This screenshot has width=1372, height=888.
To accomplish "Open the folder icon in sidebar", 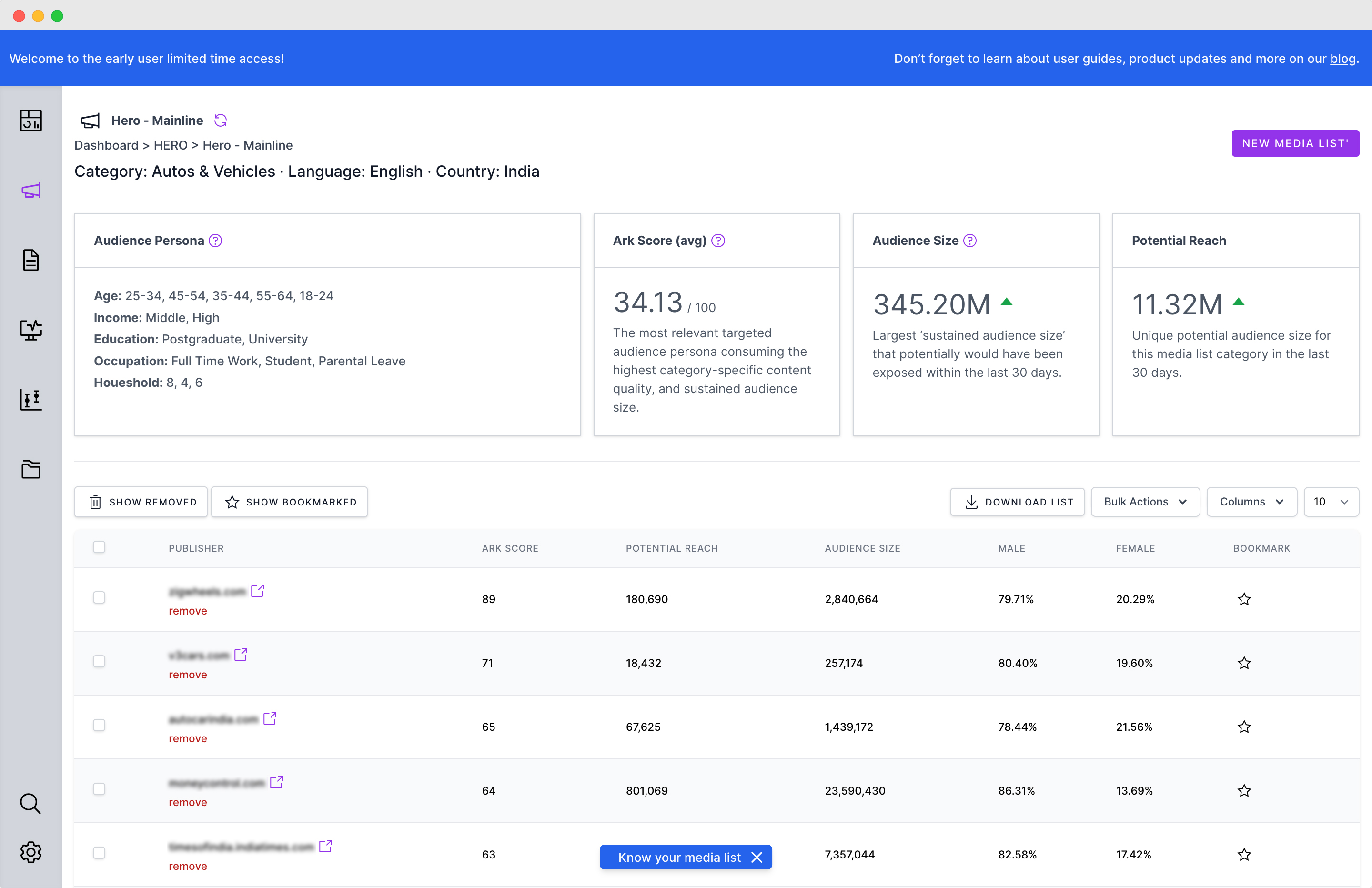I will point(30,469).
